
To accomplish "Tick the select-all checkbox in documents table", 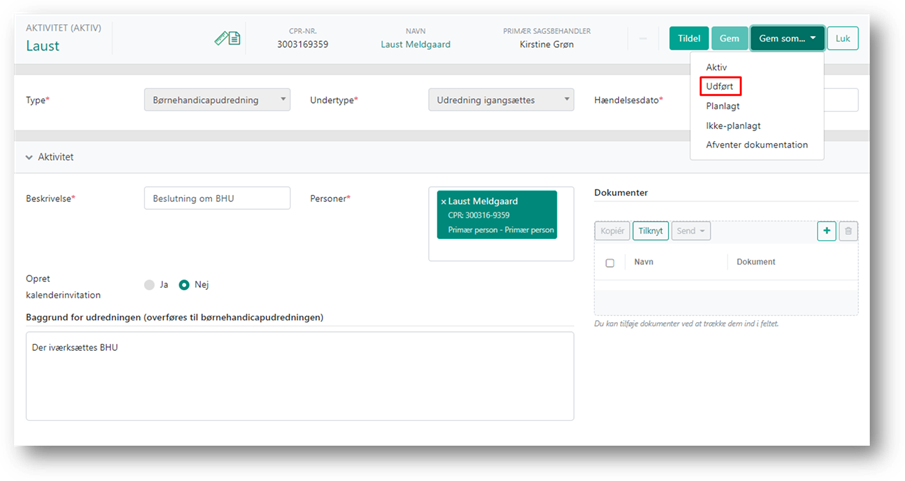I will pyautogui.click(x=610, y=263).
